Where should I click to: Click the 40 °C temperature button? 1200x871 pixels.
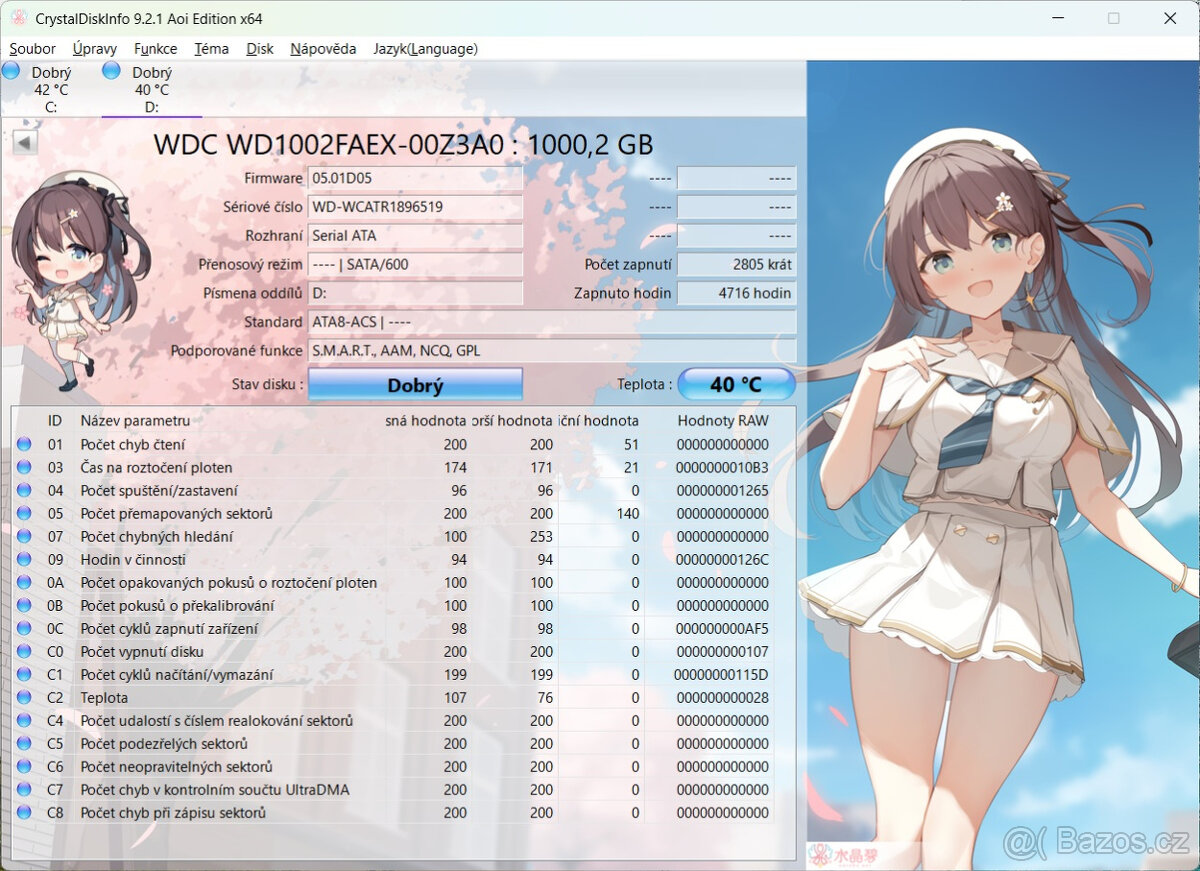(x=736, y=383)
